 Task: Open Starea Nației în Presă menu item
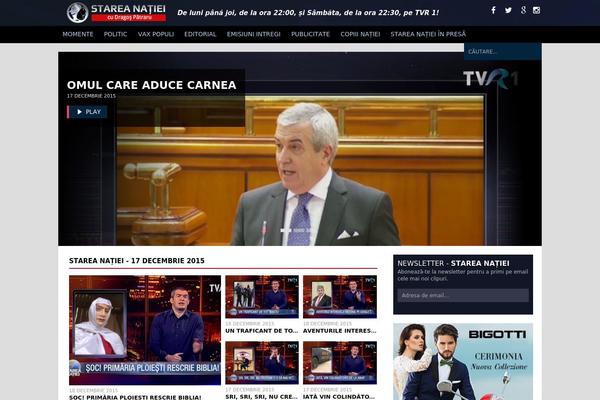pyautogui.click(x=428, y=34)
